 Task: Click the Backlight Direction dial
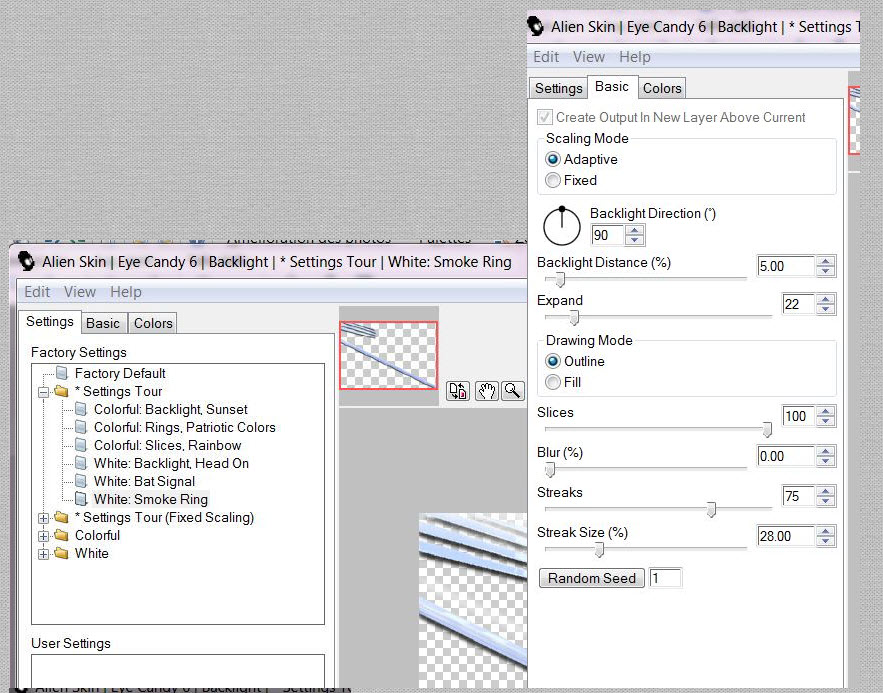(x=561, y=226)
